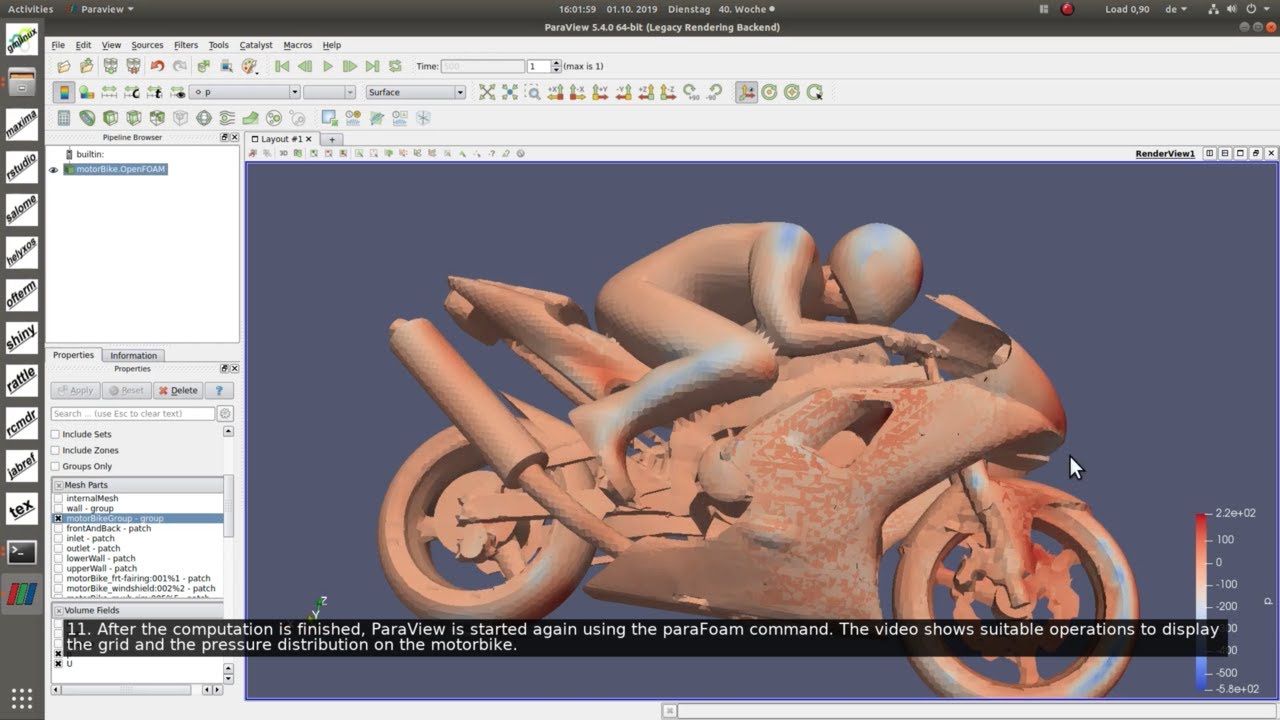Check the wall - group mesh part

click(x=58, y=508)
